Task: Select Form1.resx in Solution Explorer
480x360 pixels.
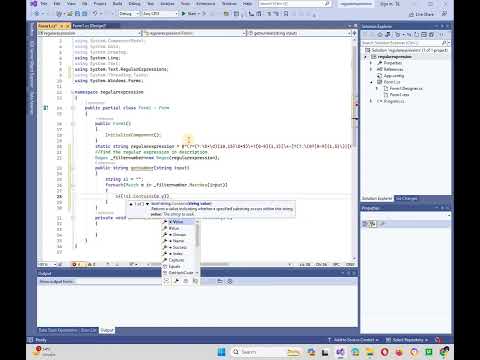Action: pyautogui.click(x=396, y=95)
